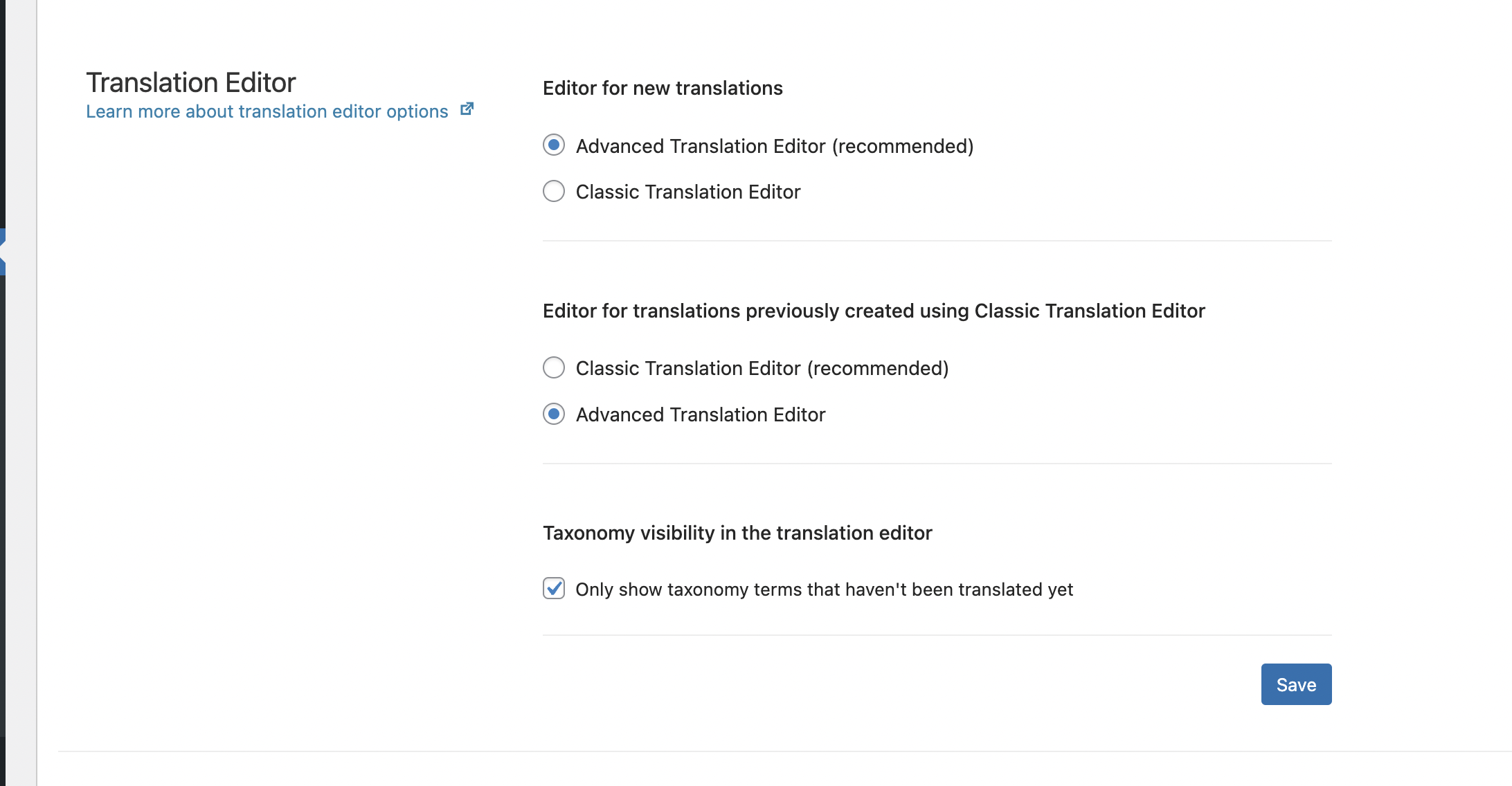Click the blue highlighted sidebar menu item
This screenshot has width=1512, height=786.
[2, 235]
